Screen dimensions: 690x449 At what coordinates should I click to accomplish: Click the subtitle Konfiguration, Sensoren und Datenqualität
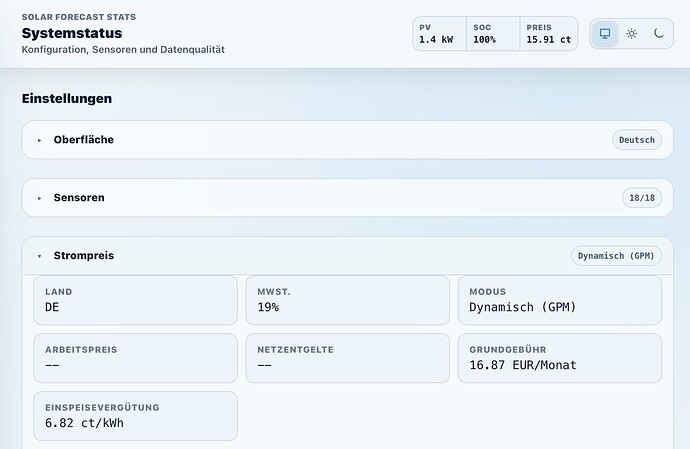pos(123,49)
